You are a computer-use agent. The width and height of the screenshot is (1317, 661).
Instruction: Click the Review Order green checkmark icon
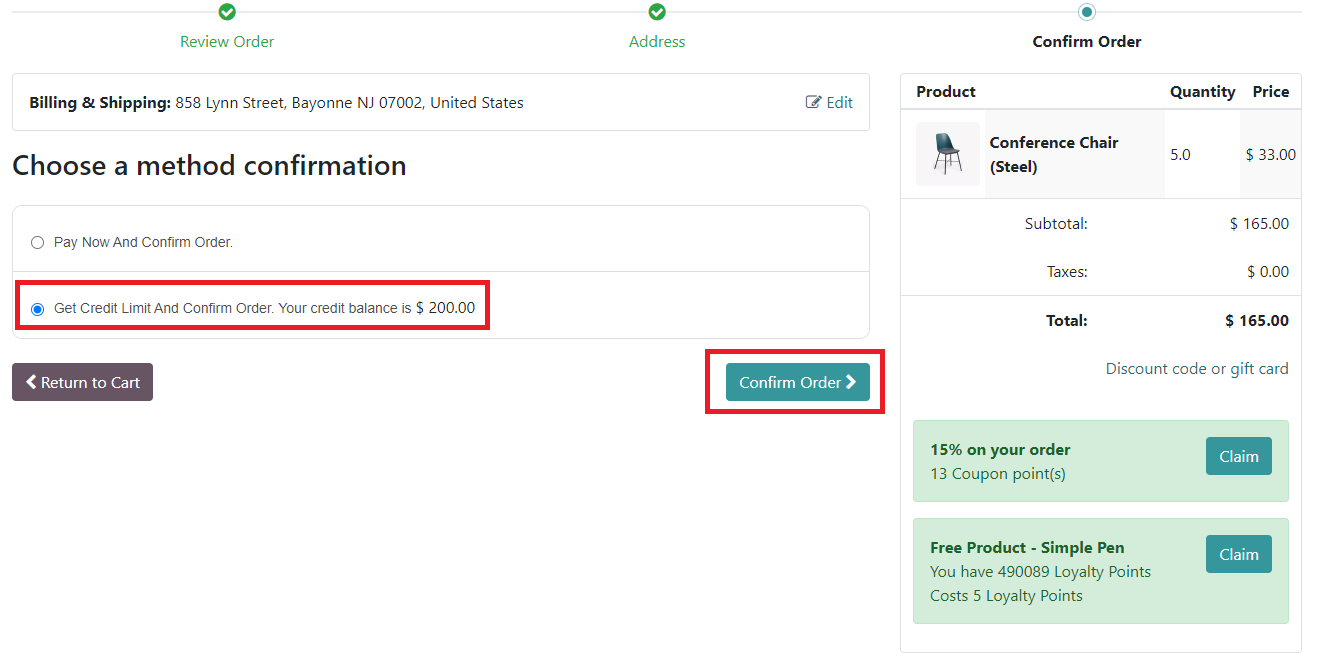click(x=227, y=12)
